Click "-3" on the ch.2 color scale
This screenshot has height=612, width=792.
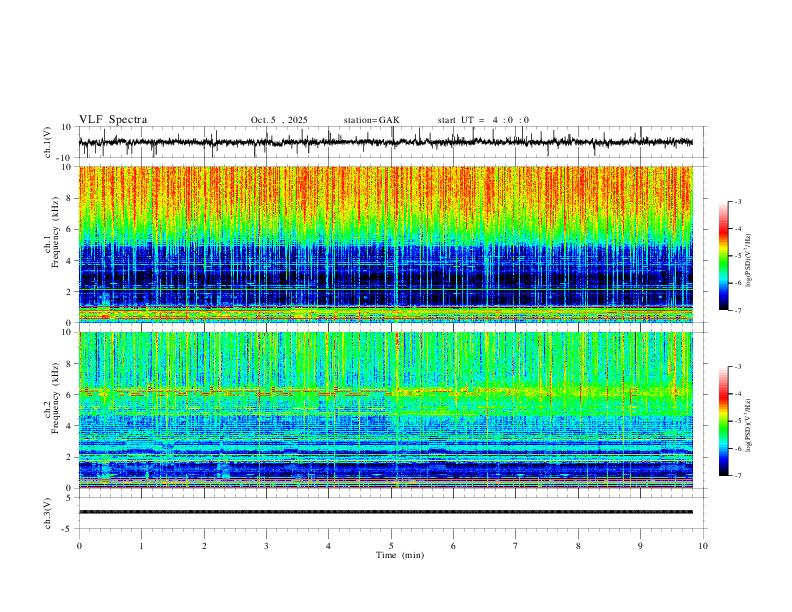pos(737,367)
